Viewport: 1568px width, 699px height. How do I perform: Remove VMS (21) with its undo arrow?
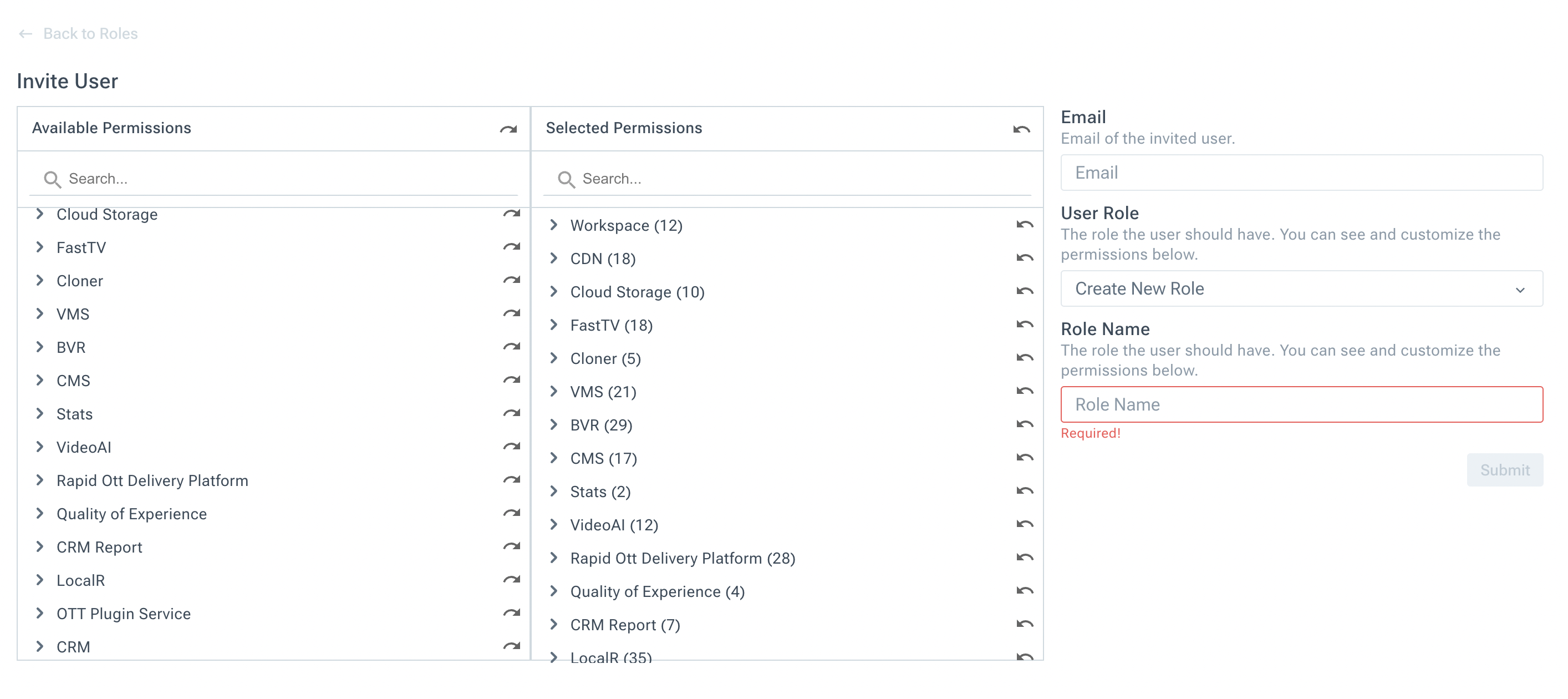(1025, 392)
